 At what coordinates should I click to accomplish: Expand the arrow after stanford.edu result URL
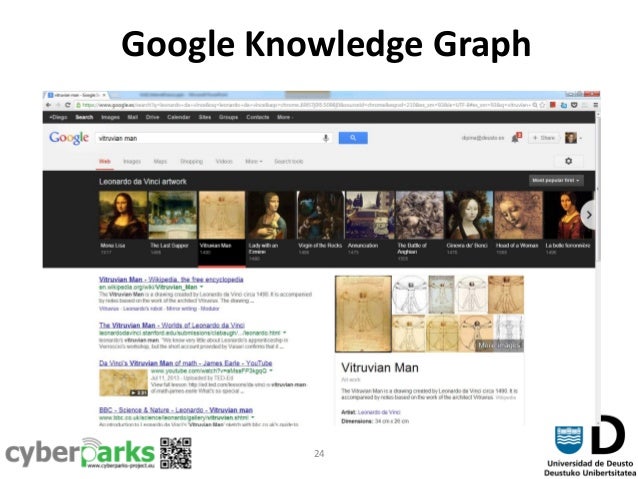coord(284,333)
